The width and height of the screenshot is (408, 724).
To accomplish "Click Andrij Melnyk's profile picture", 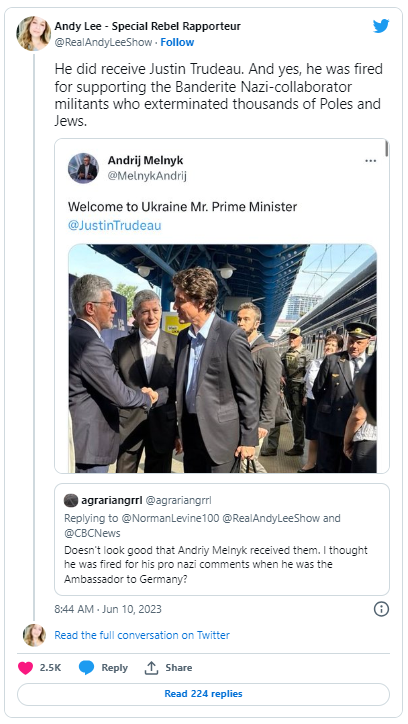I will pos(84,168).
